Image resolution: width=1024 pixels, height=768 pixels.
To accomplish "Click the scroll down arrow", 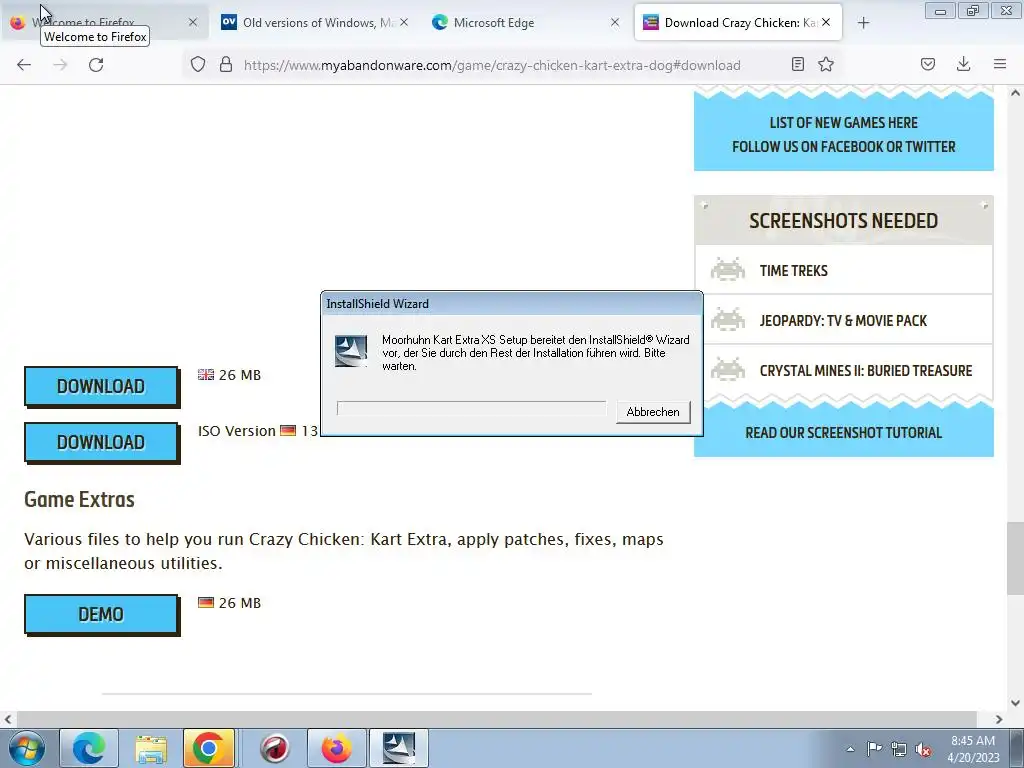I will tap(1015, 703).
